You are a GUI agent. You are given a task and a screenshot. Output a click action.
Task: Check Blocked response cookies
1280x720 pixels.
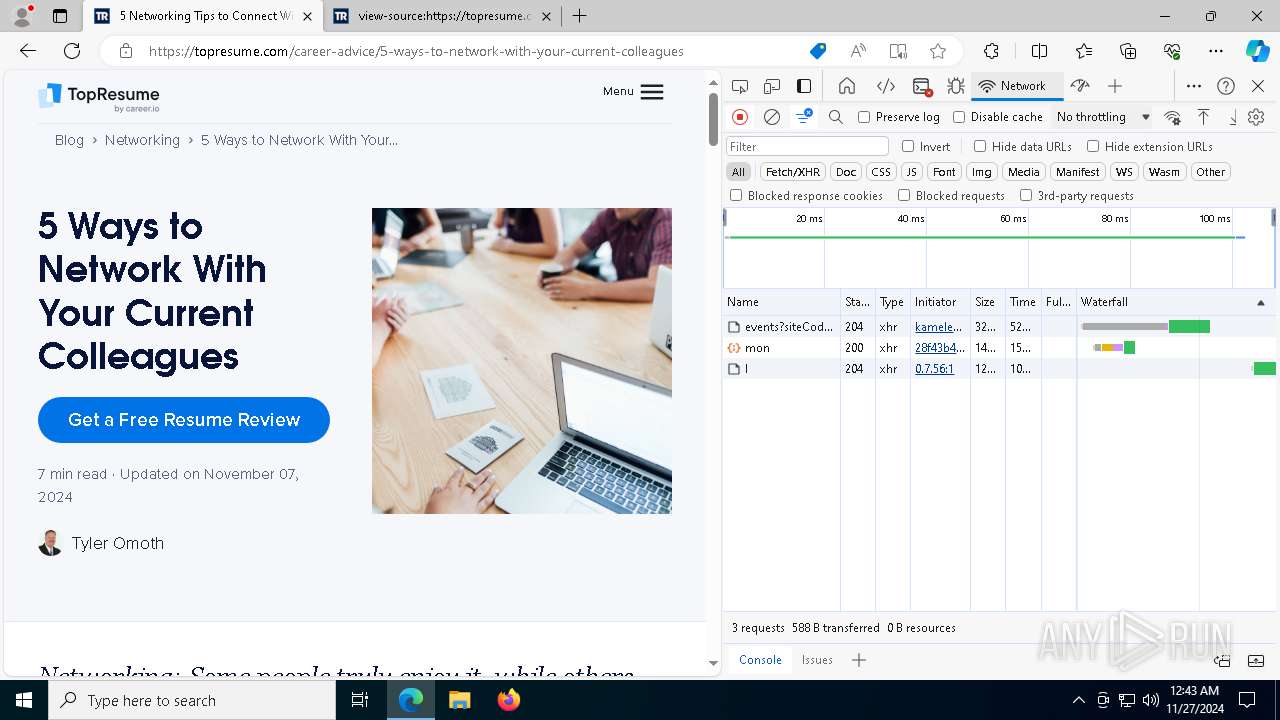(736, 196)
